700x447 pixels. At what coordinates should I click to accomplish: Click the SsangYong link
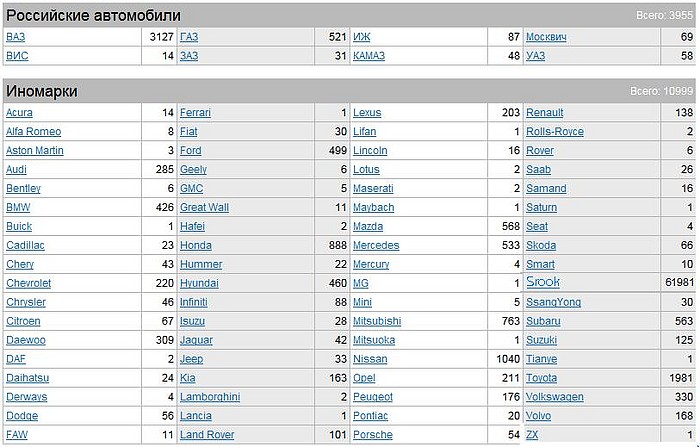coord(553,302)
